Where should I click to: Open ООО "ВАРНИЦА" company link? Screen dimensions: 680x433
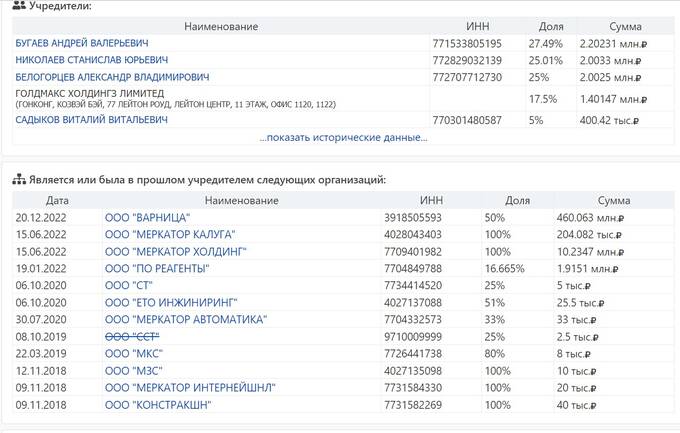point(147,217)
